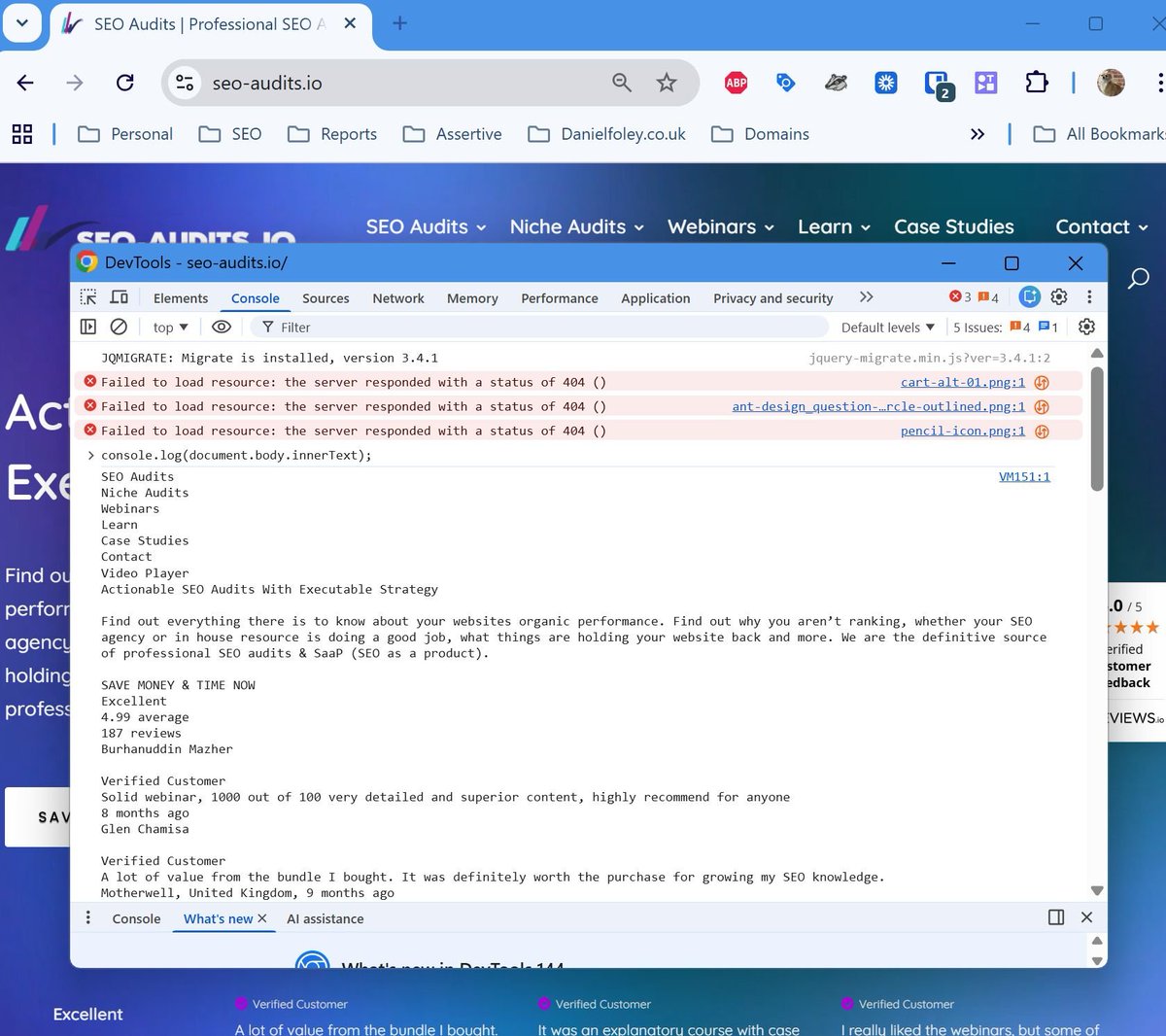Toggle the device toolbar icon
The height and width of the screenshot is (1036, 1166).
click(x=119, y=297)
